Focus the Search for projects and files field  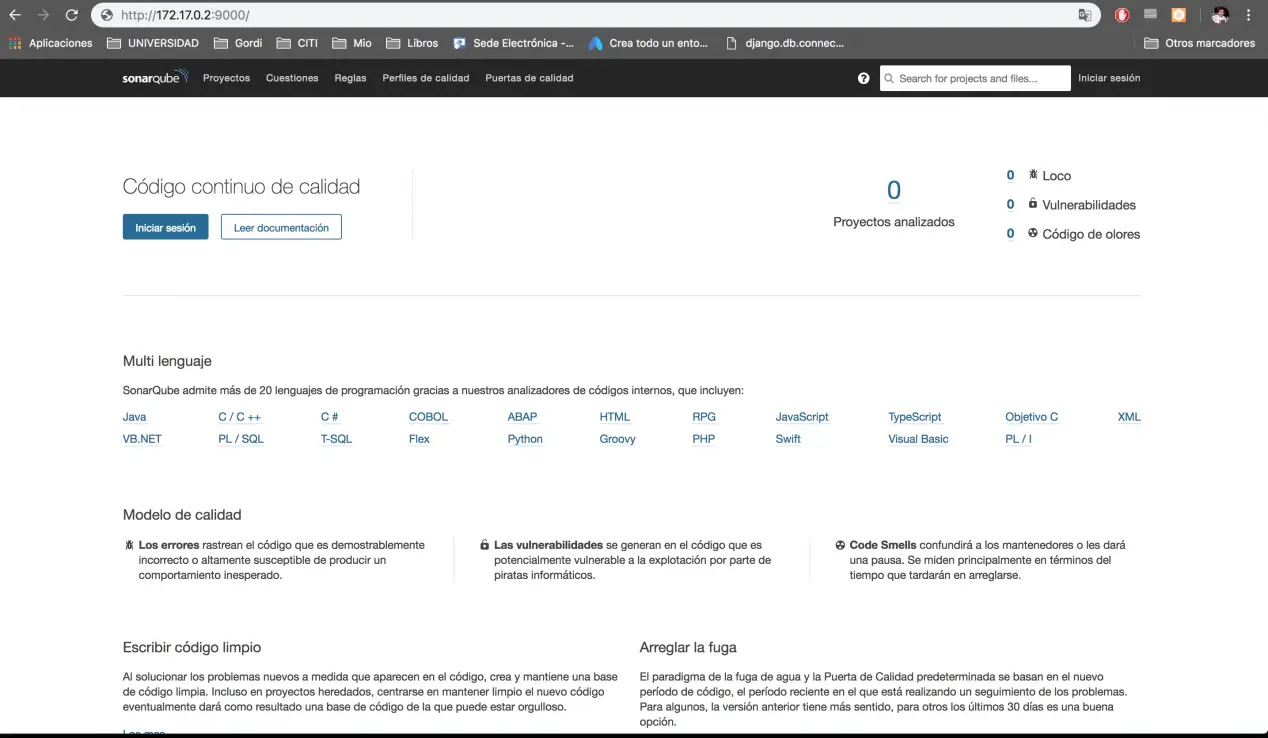975,78
